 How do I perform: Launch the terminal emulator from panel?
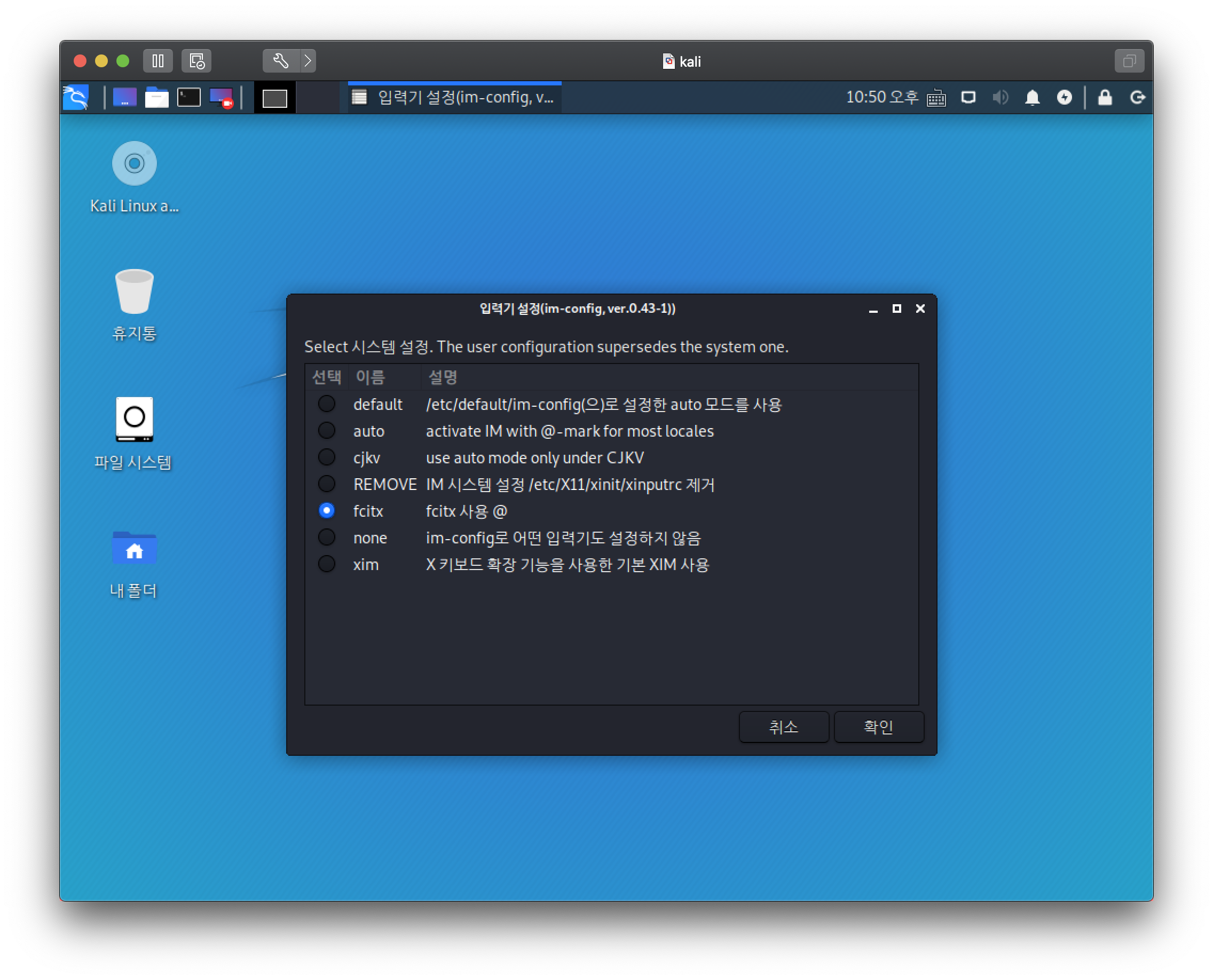(189, 97)
